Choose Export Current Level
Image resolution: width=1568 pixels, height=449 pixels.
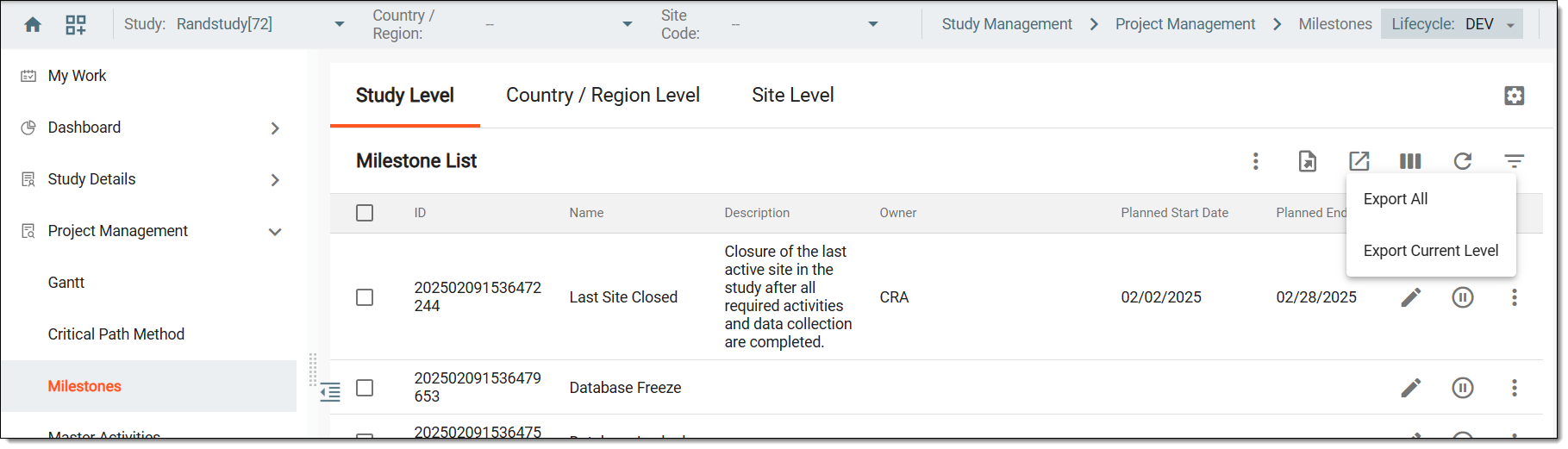[1431, 251]
